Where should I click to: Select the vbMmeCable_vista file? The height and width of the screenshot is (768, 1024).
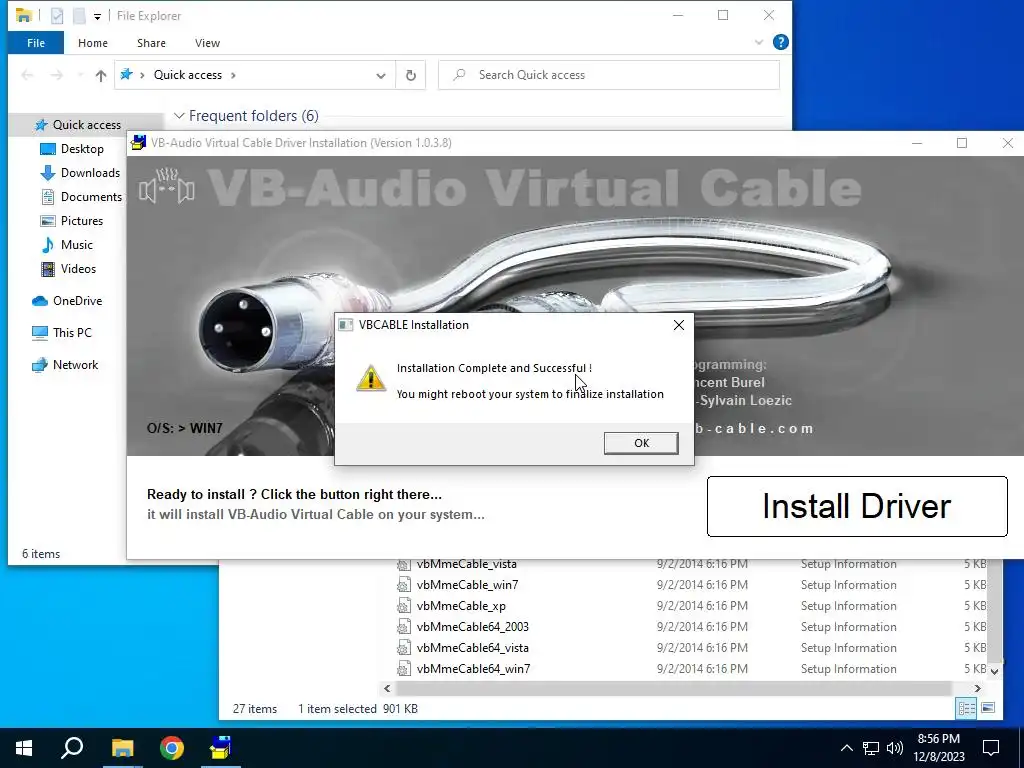pos(466,564)
